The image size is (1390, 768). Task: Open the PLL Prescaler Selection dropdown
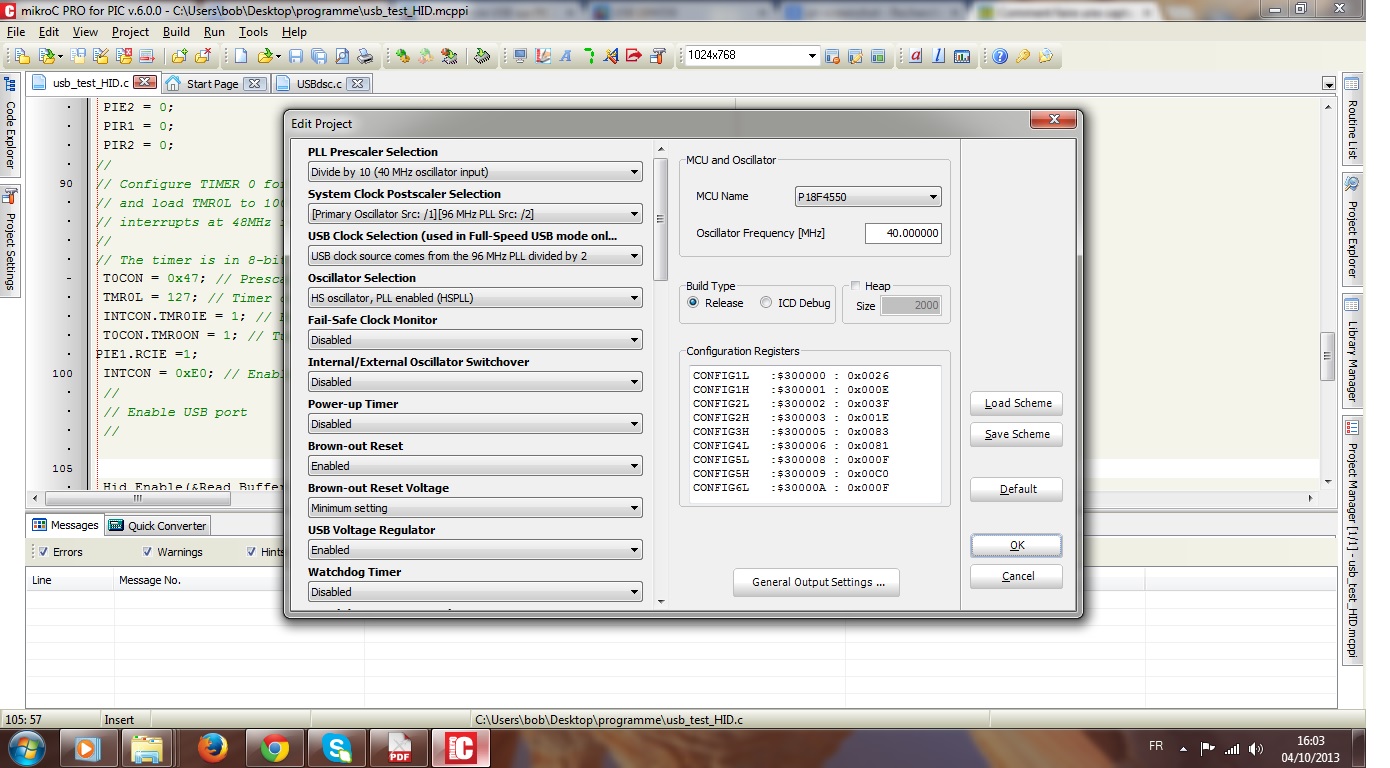click(x=475, y=172)
